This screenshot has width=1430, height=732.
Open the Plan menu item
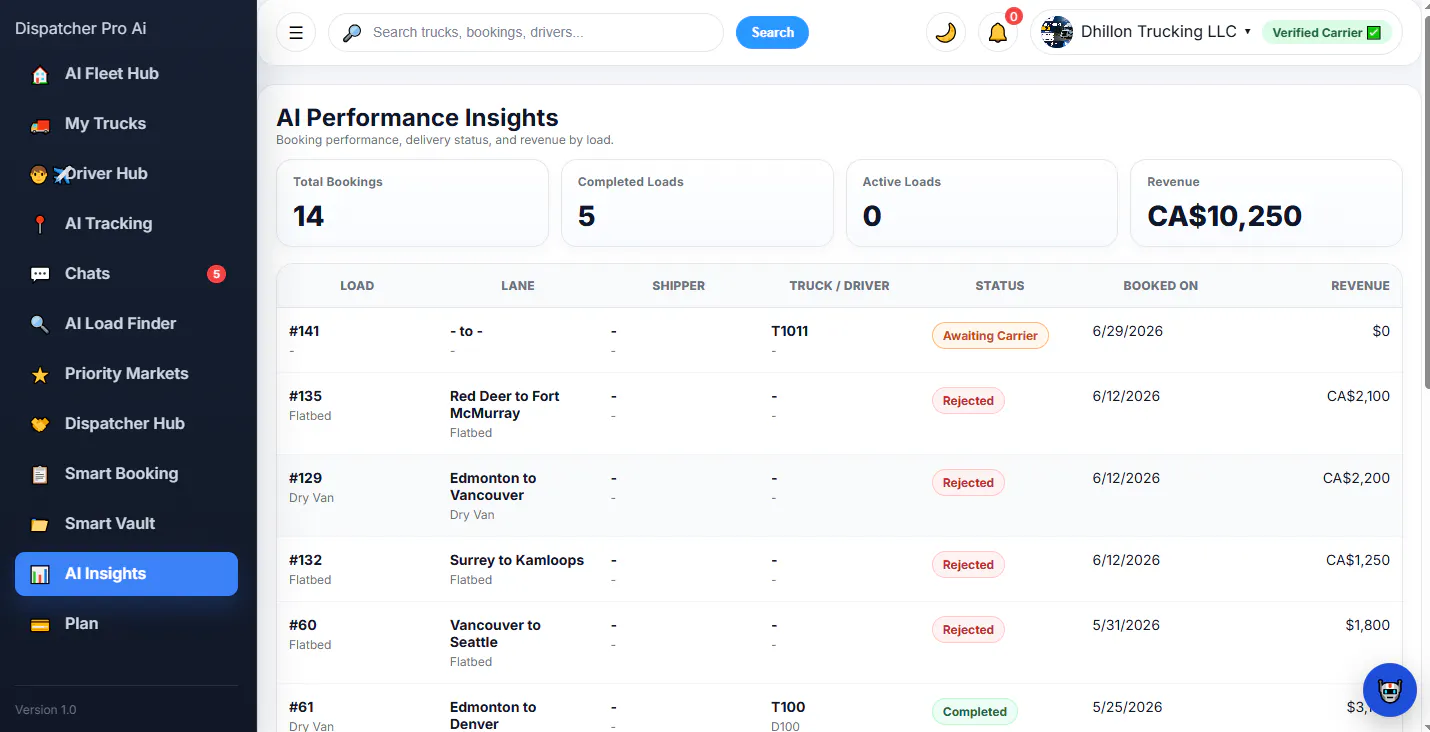click(126, 624)
